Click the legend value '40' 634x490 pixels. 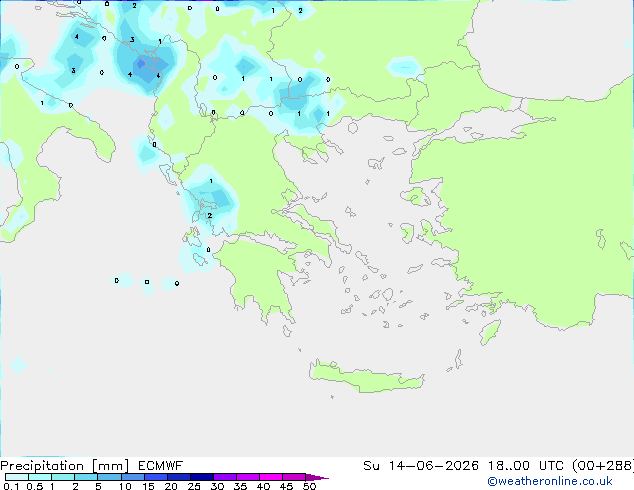click(x=263, y=486)
